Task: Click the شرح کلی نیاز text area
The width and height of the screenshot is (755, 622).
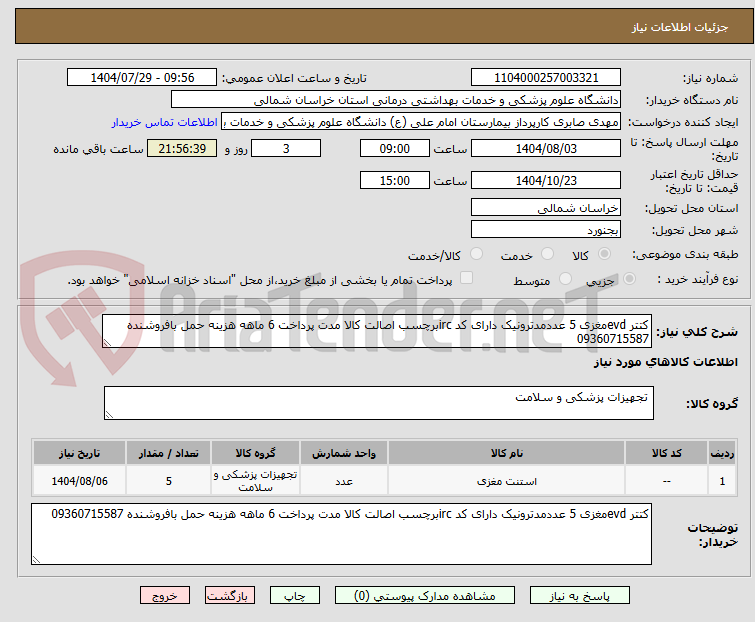Action: click(377, 331)
